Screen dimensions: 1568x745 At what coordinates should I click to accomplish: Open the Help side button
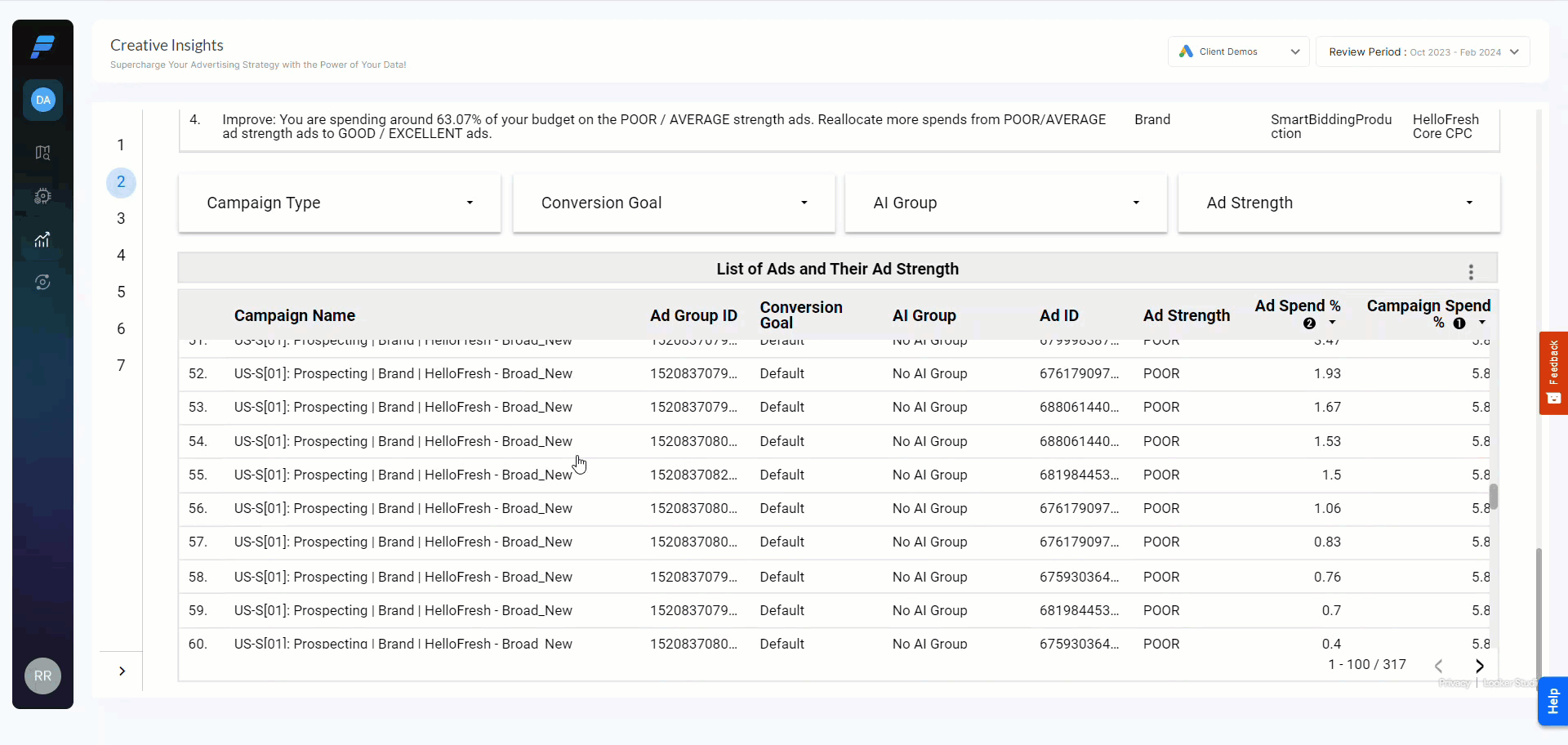pyautogui.click(x=1552, y=701)
